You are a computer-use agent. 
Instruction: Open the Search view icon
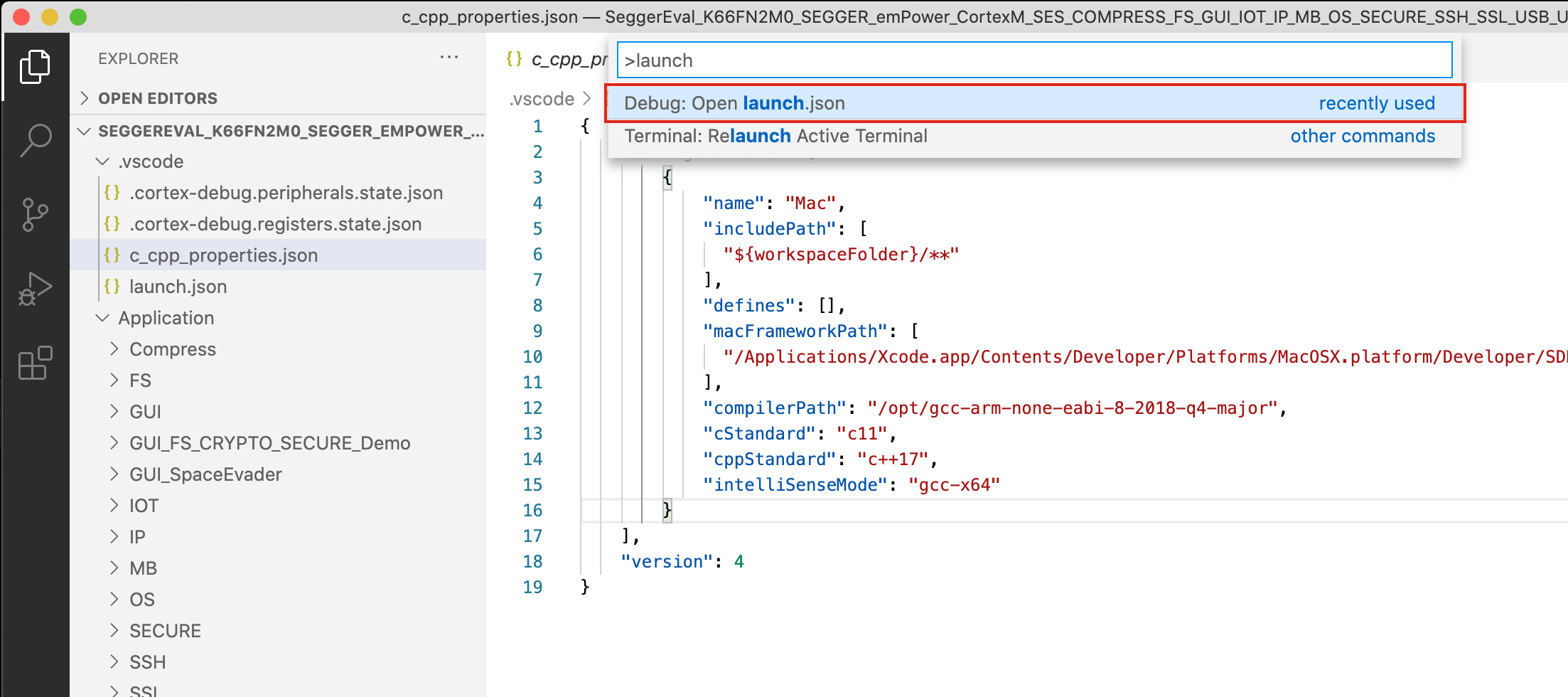coord(35,140)
